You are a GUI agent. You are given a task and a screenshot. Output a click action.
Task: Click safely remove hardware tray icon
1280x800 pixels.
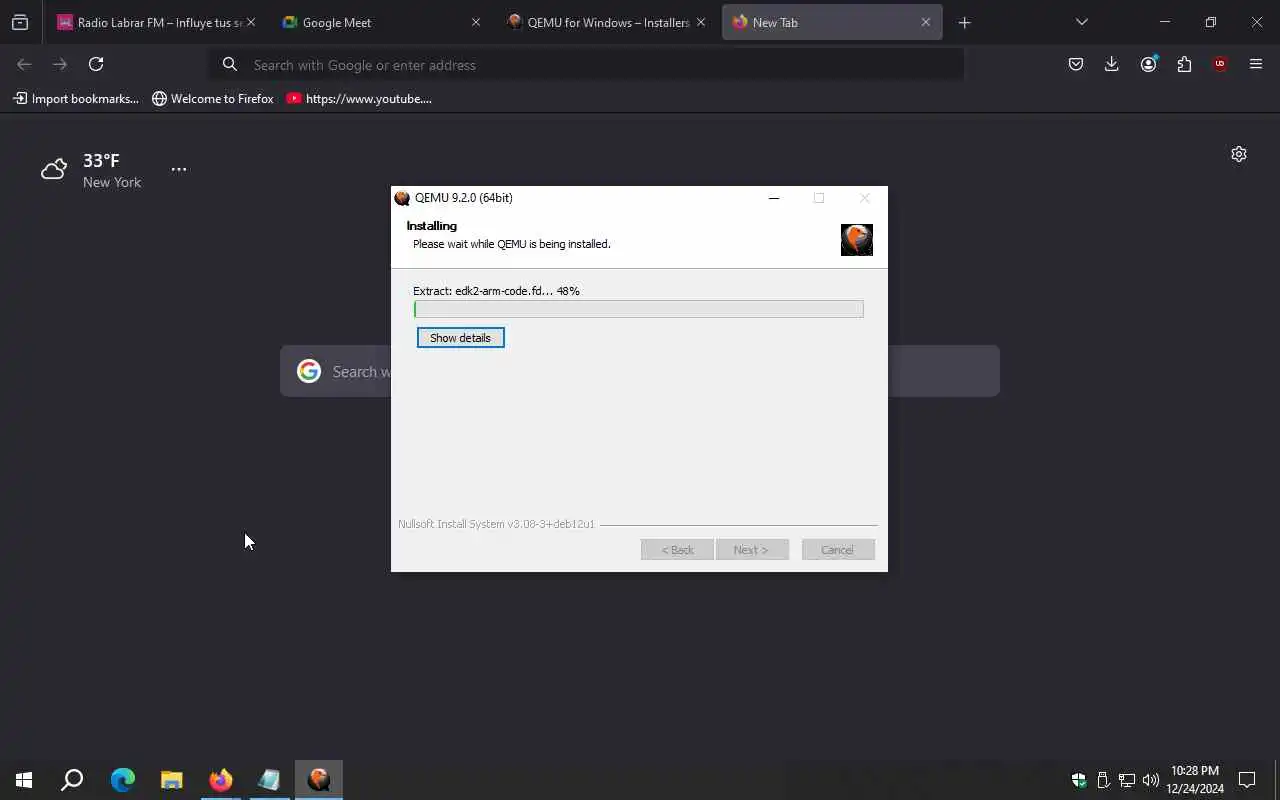tap(1103, 780)
